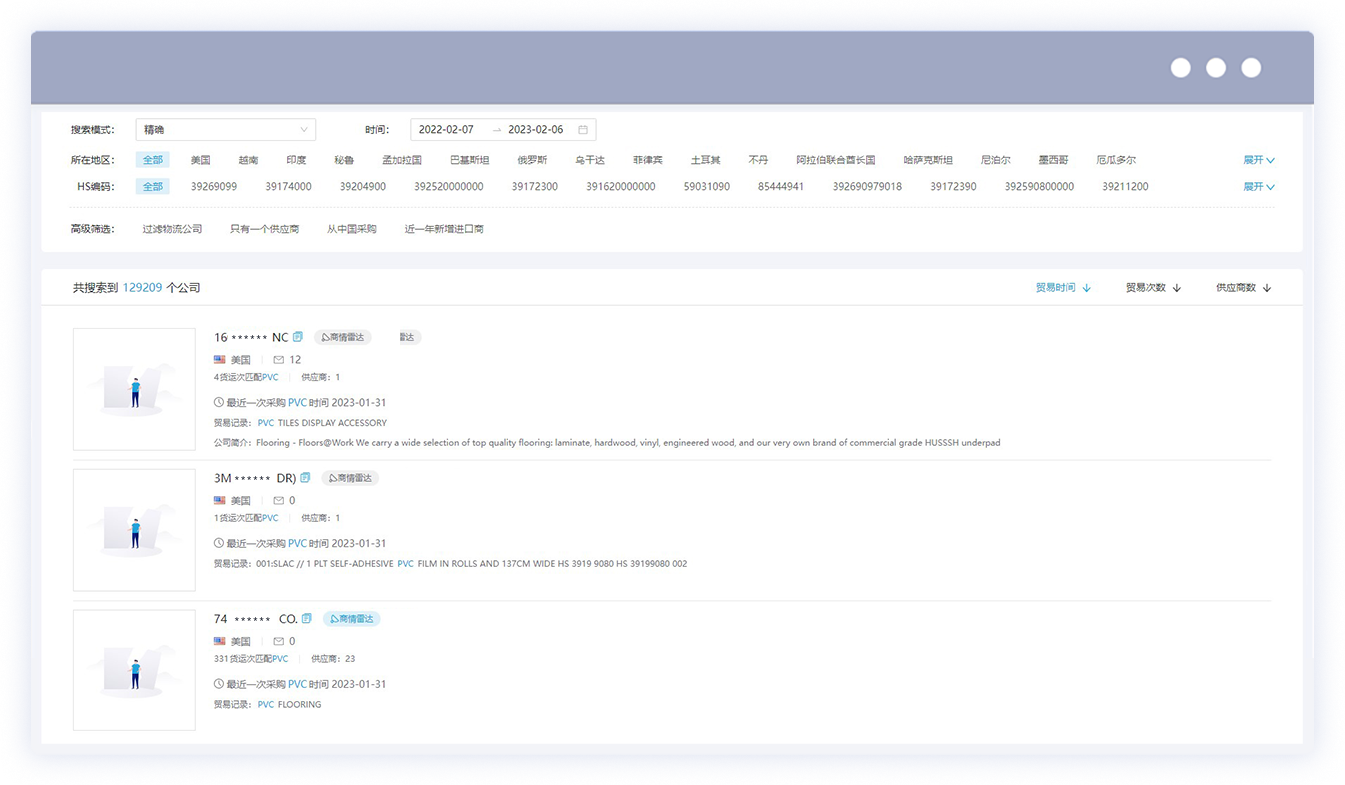The image size is (1345, 785).
Task: Click mail icon in 74 ****** CO. row
Action: click(x=279, y=641)
